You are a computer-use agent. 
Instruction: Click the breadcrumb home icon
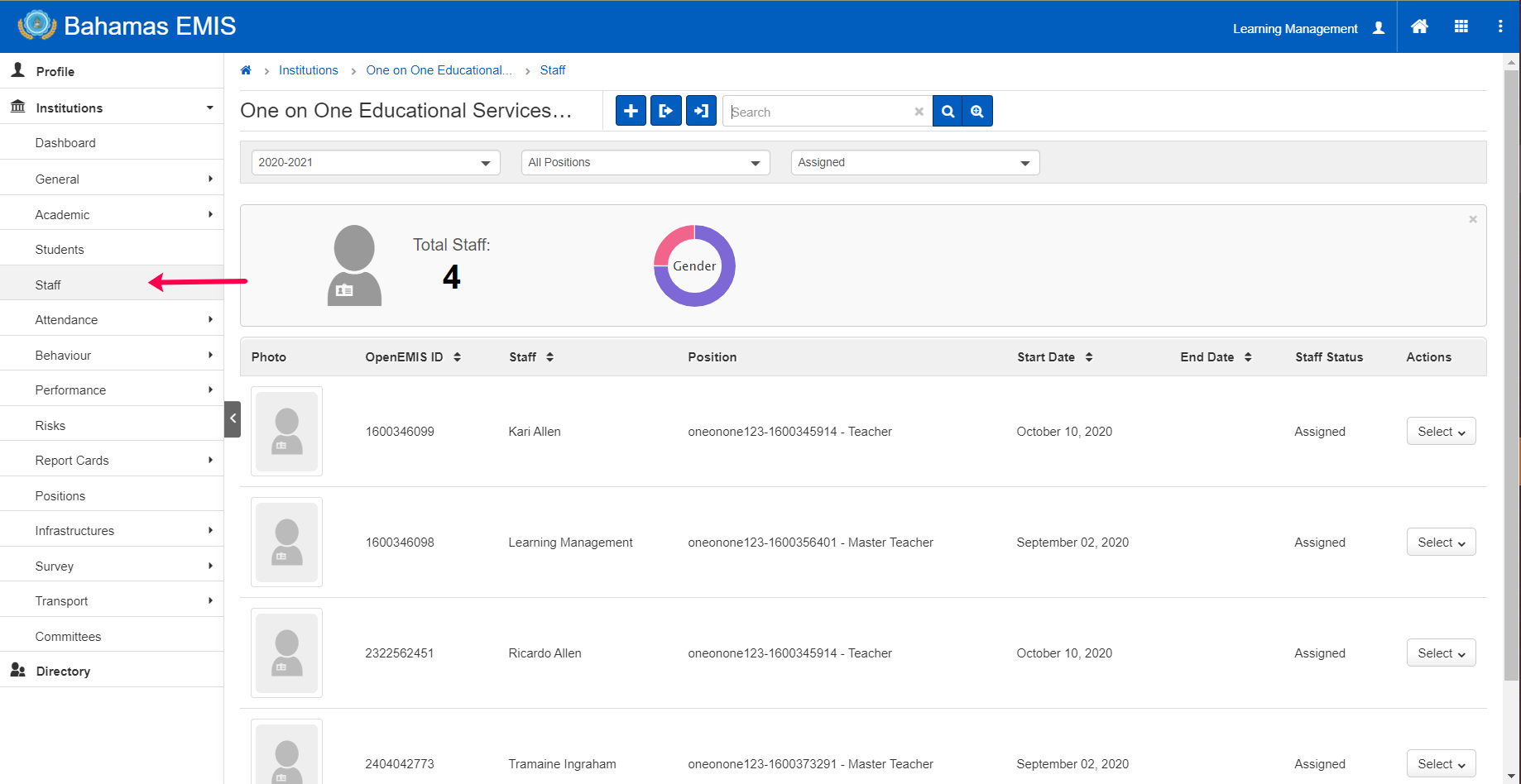click(246, 70)
